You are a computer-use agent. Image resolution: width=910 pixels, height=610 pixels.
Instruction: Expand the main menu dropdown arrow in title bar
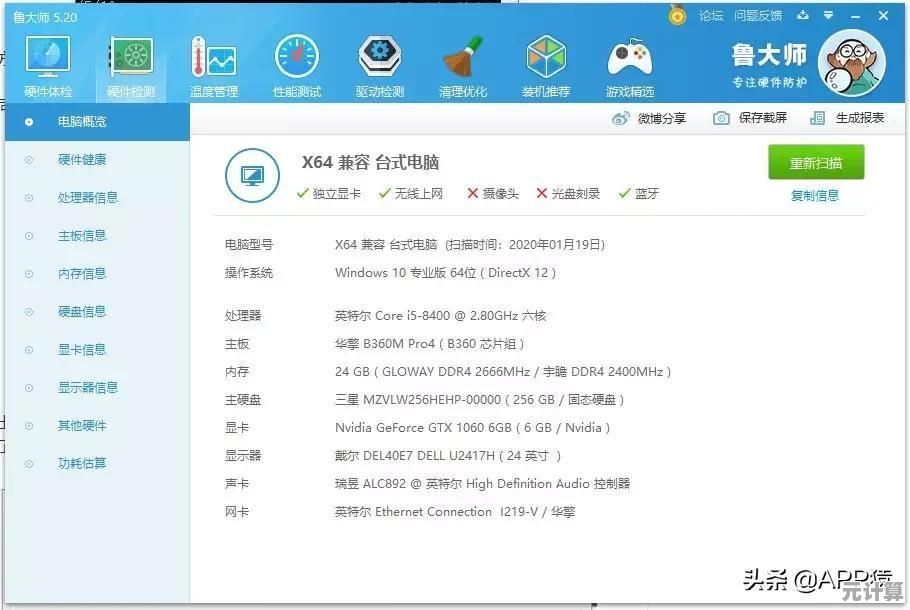pyautogui.click(x=827, y=15)
